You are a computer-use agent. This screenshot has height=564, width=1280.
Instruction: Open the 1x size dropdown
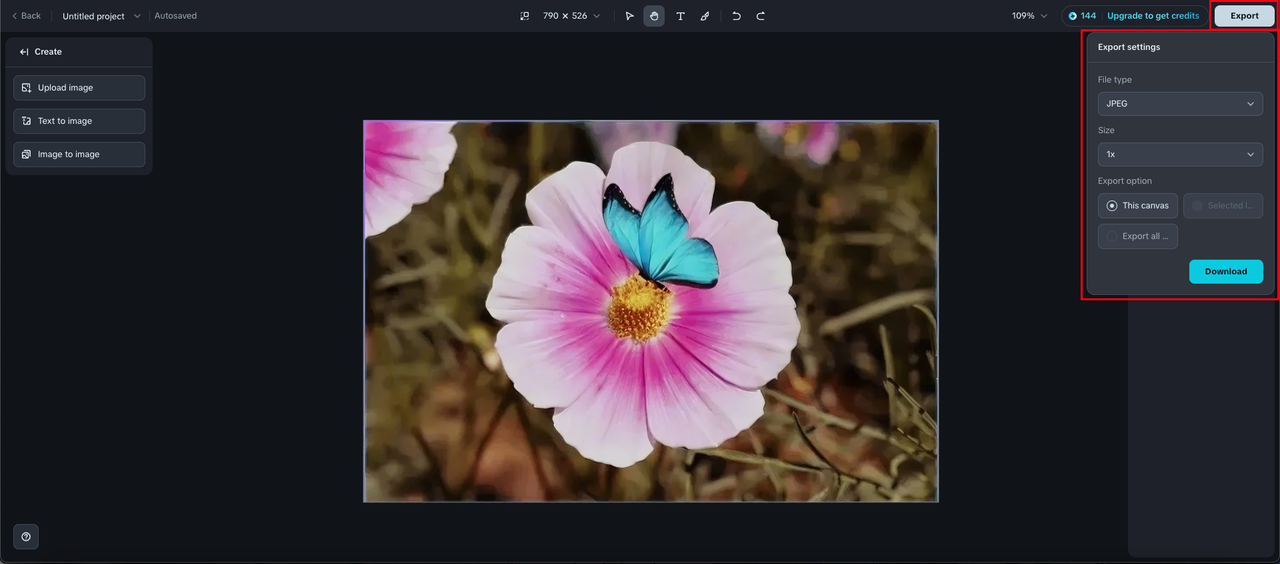click(x=1180, y=155)
